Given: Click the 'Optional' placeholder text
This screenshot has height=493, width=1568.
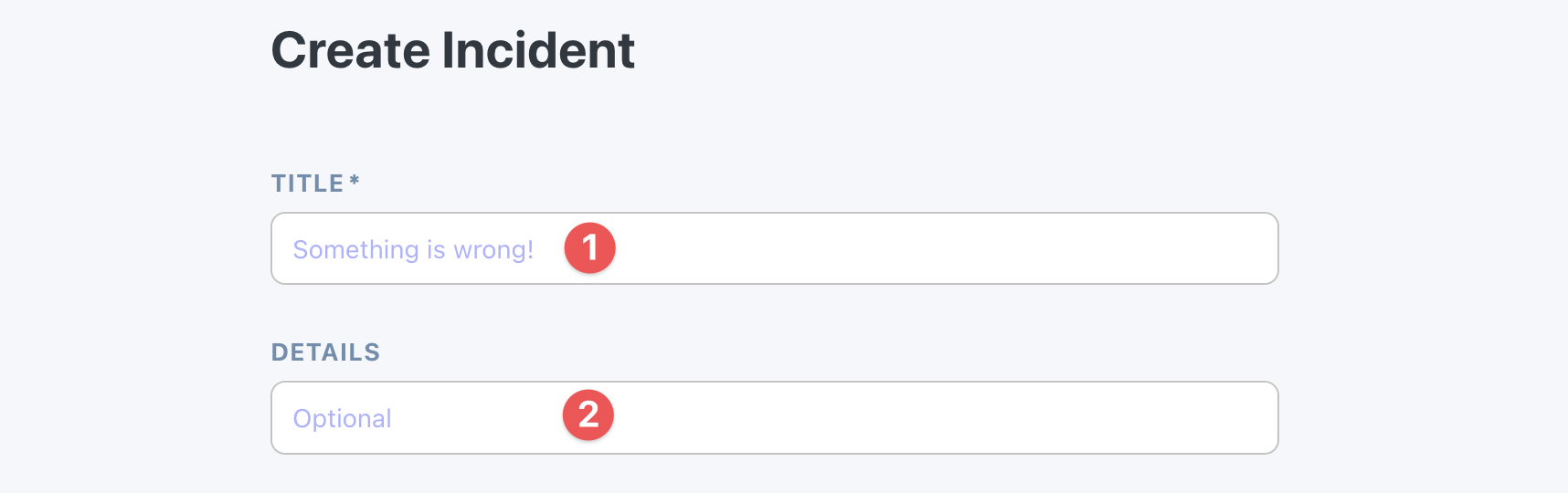Looking at the screenshot, I should [x=342, y=418].
